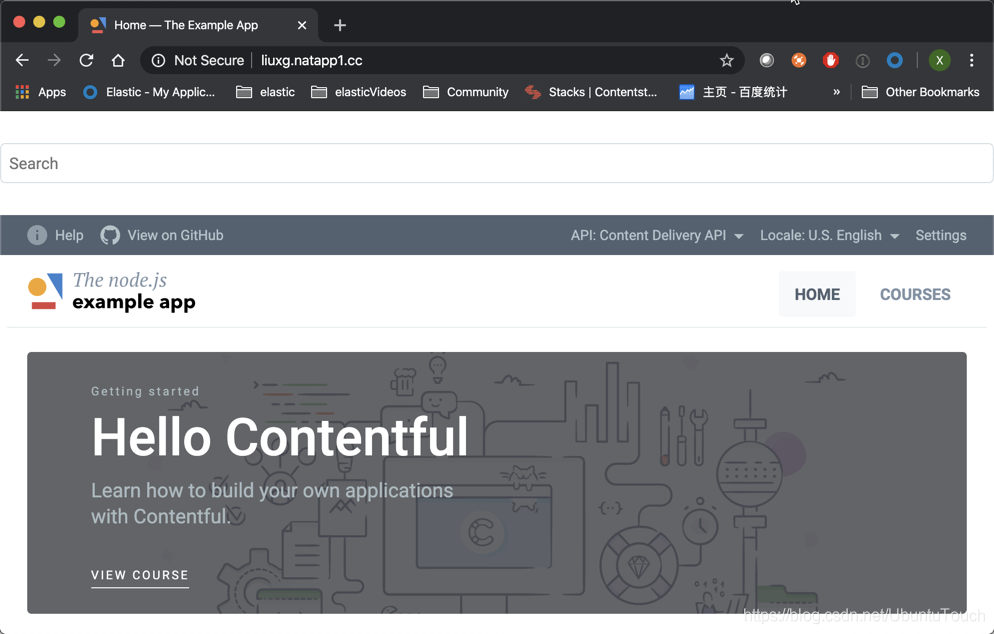Click the Help info icon
This screenshot has height=634, width=994.
pos(37,235)
